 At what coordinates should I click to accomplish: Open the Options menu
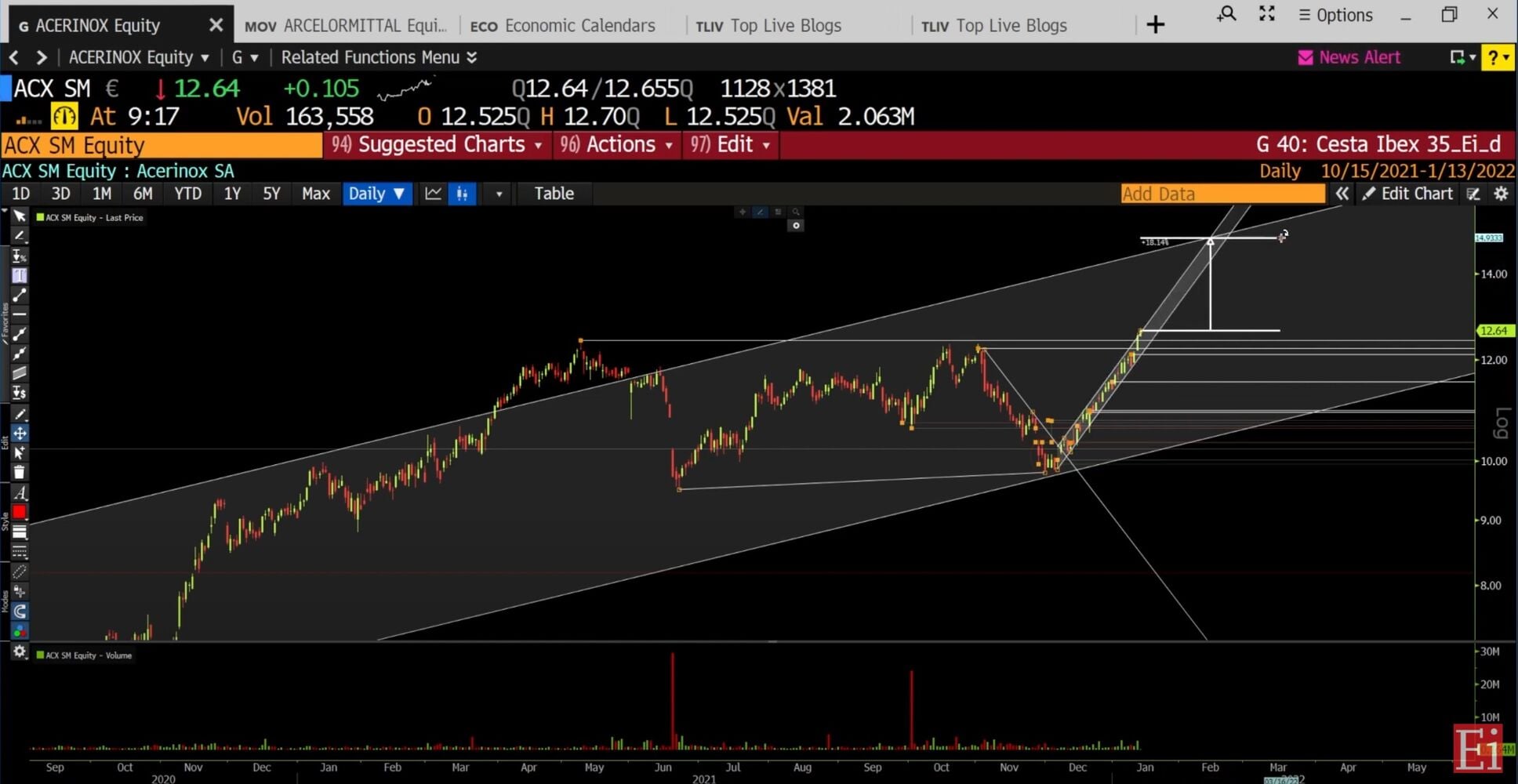click(x=1335, y=15)
